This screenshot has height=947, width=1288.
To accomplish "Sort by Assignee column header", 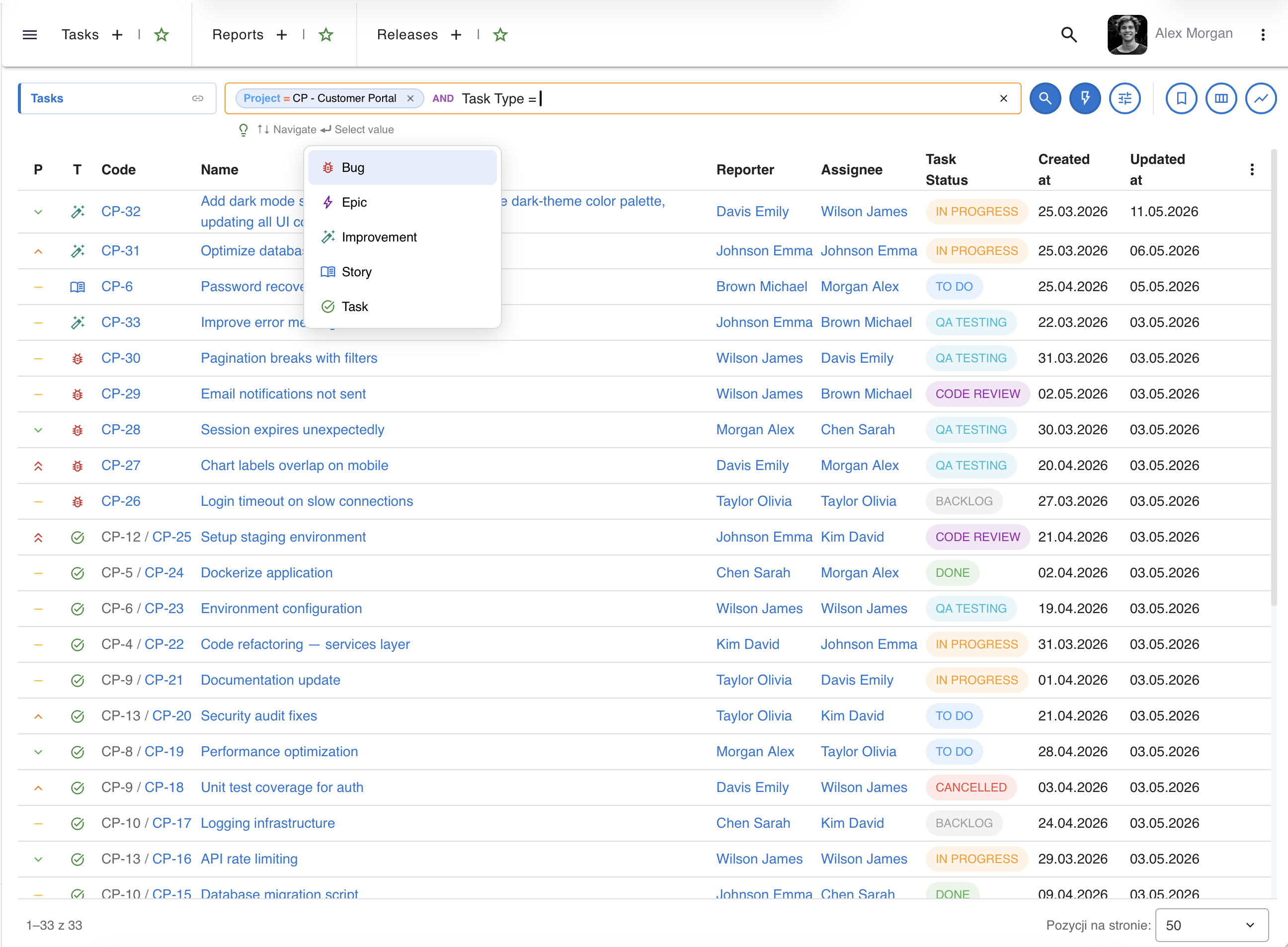I will 852,170.
